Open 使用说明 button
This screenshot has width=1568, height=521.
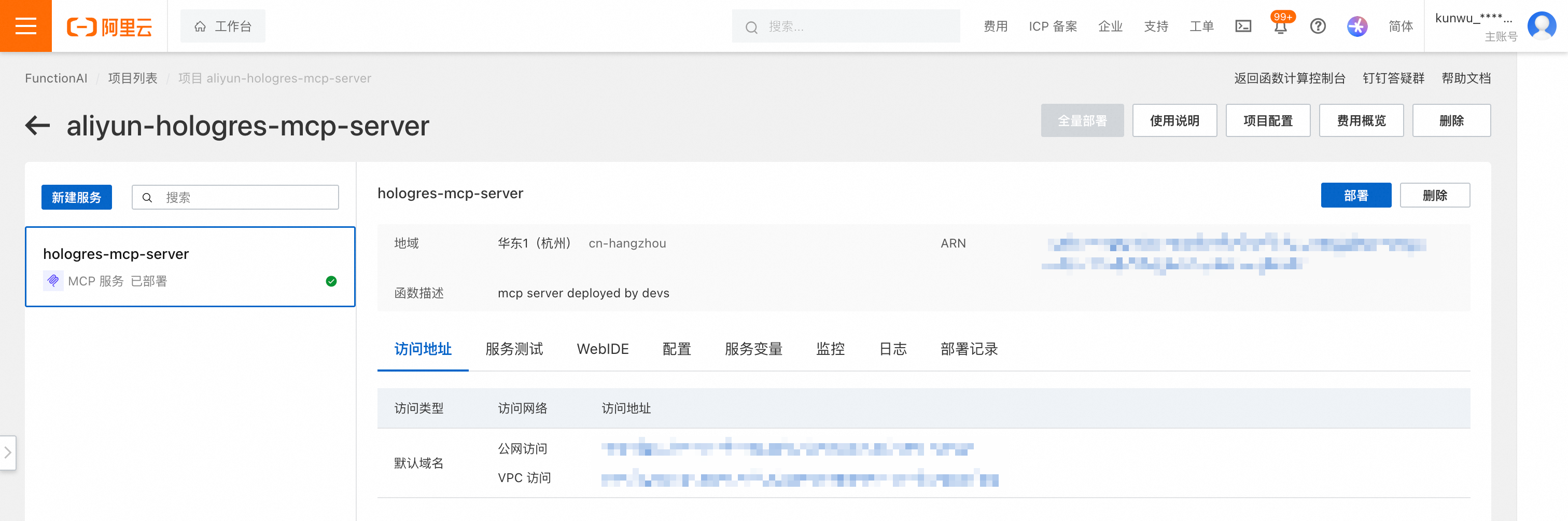click(1174, 121)
